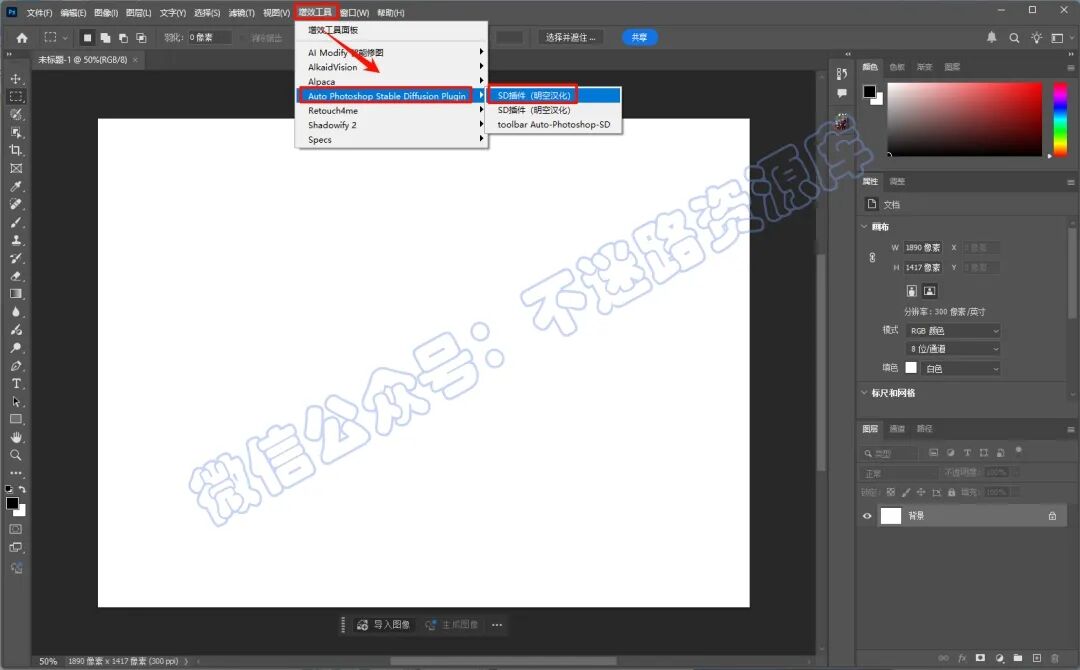The image size is (1080, 670).
Task: Open the marquee tool preset dropdown arrow
Action: point(65,38)
